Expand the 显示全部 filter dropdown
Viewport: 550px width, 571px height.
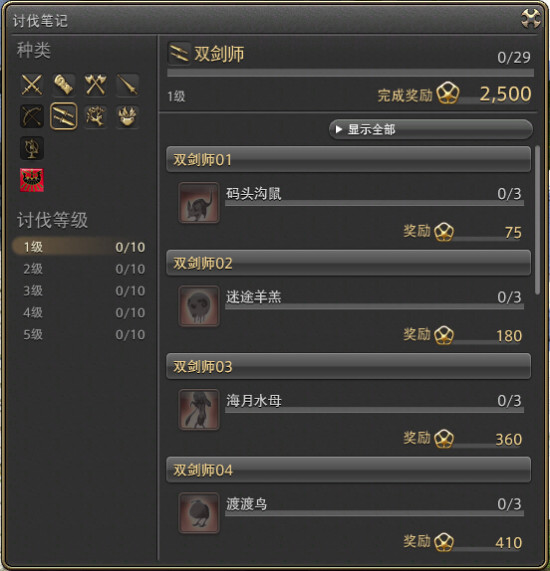point(431,129)
